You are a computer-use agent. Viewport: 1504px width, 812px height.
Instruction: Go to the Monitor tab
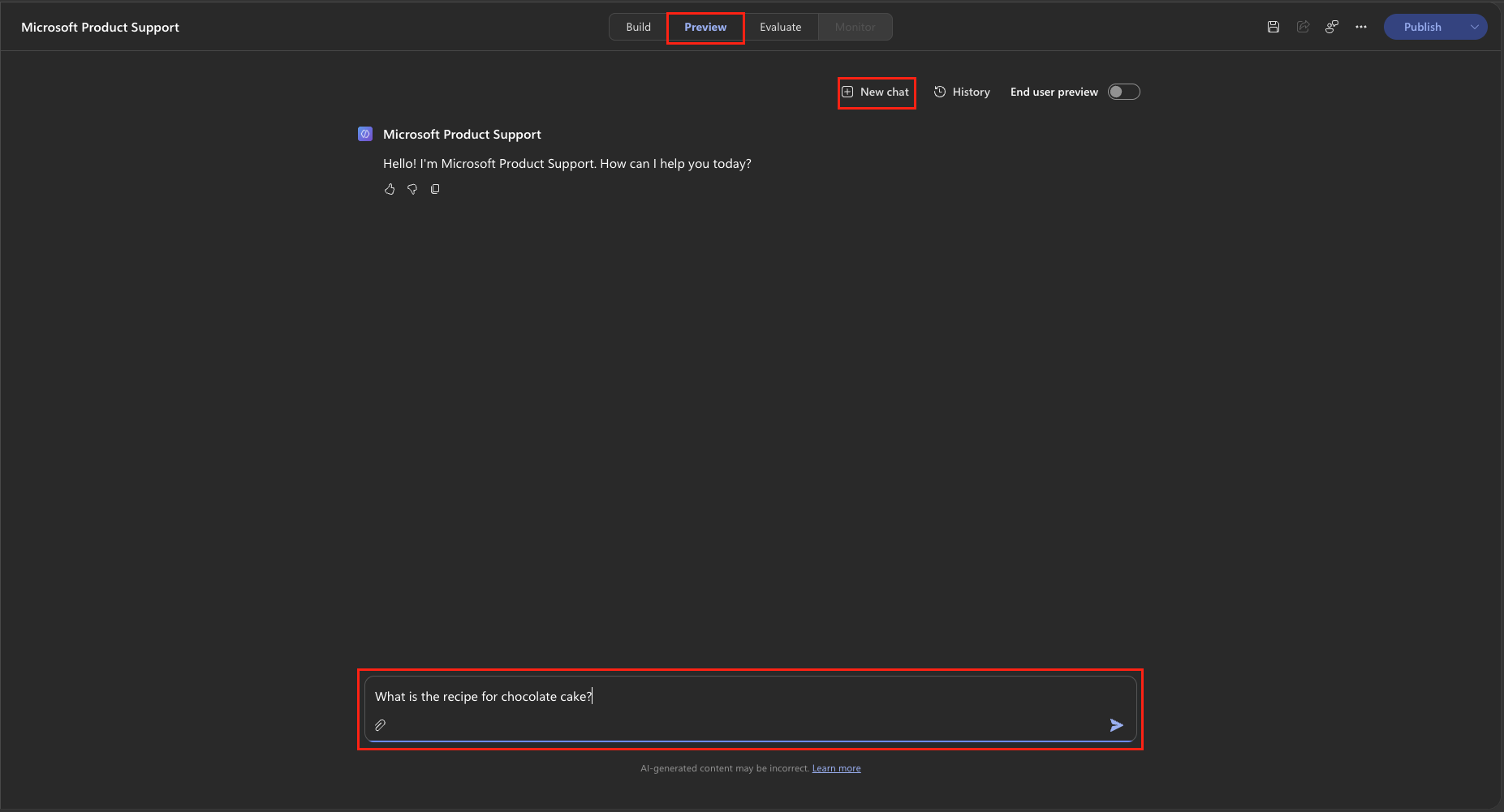[x=855, y=27]
